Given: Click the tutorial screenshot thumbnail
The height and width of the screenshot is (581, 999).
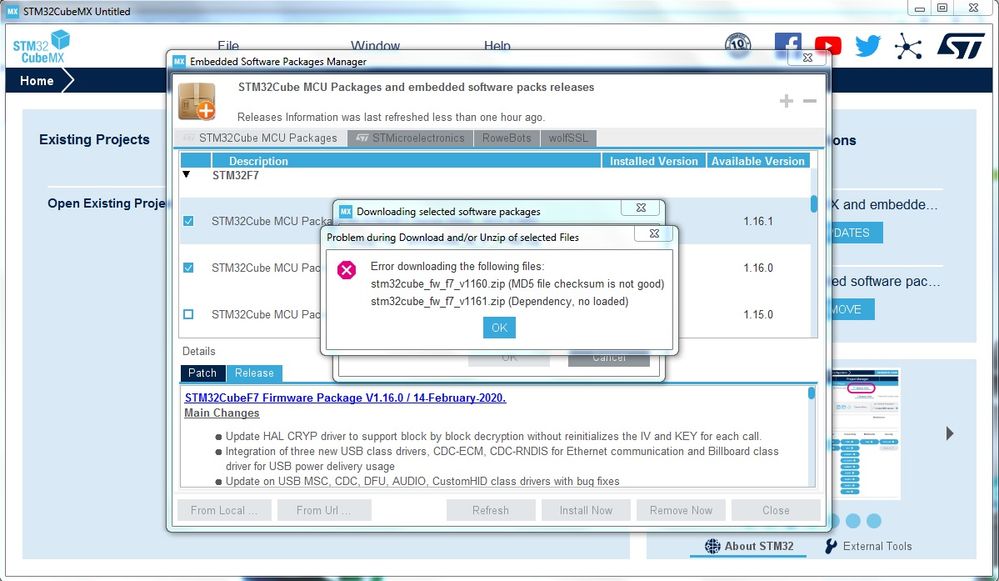Looking at the screenshot, I should (x=866, y=433).
